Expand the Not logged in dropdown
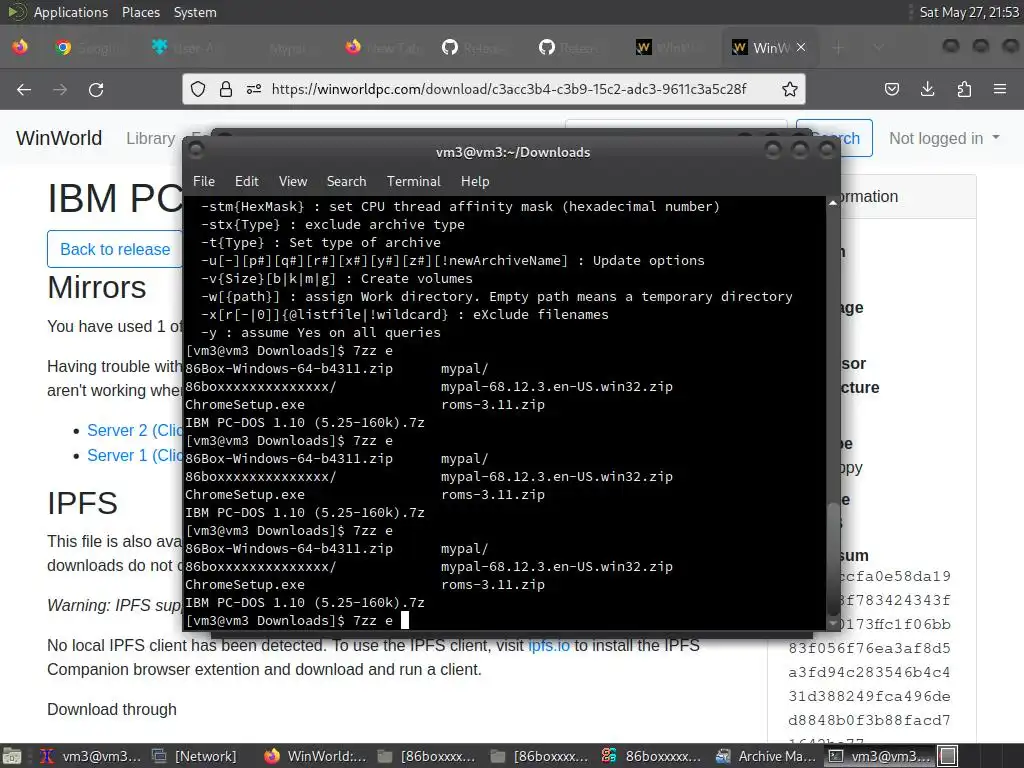The image size is (1024, 768). point(944,138)
